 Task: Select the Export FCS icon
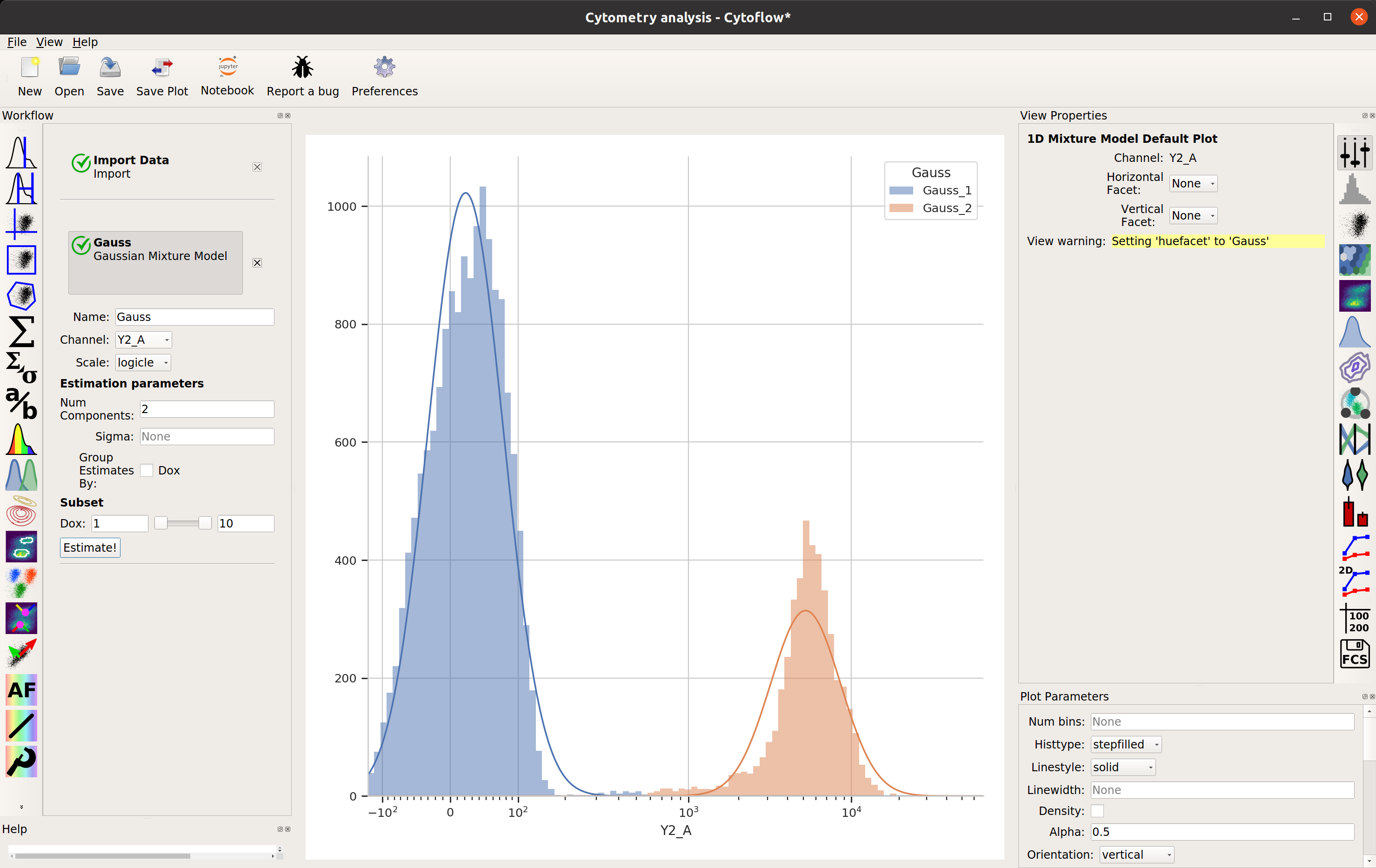click(x=1354, y=654)
